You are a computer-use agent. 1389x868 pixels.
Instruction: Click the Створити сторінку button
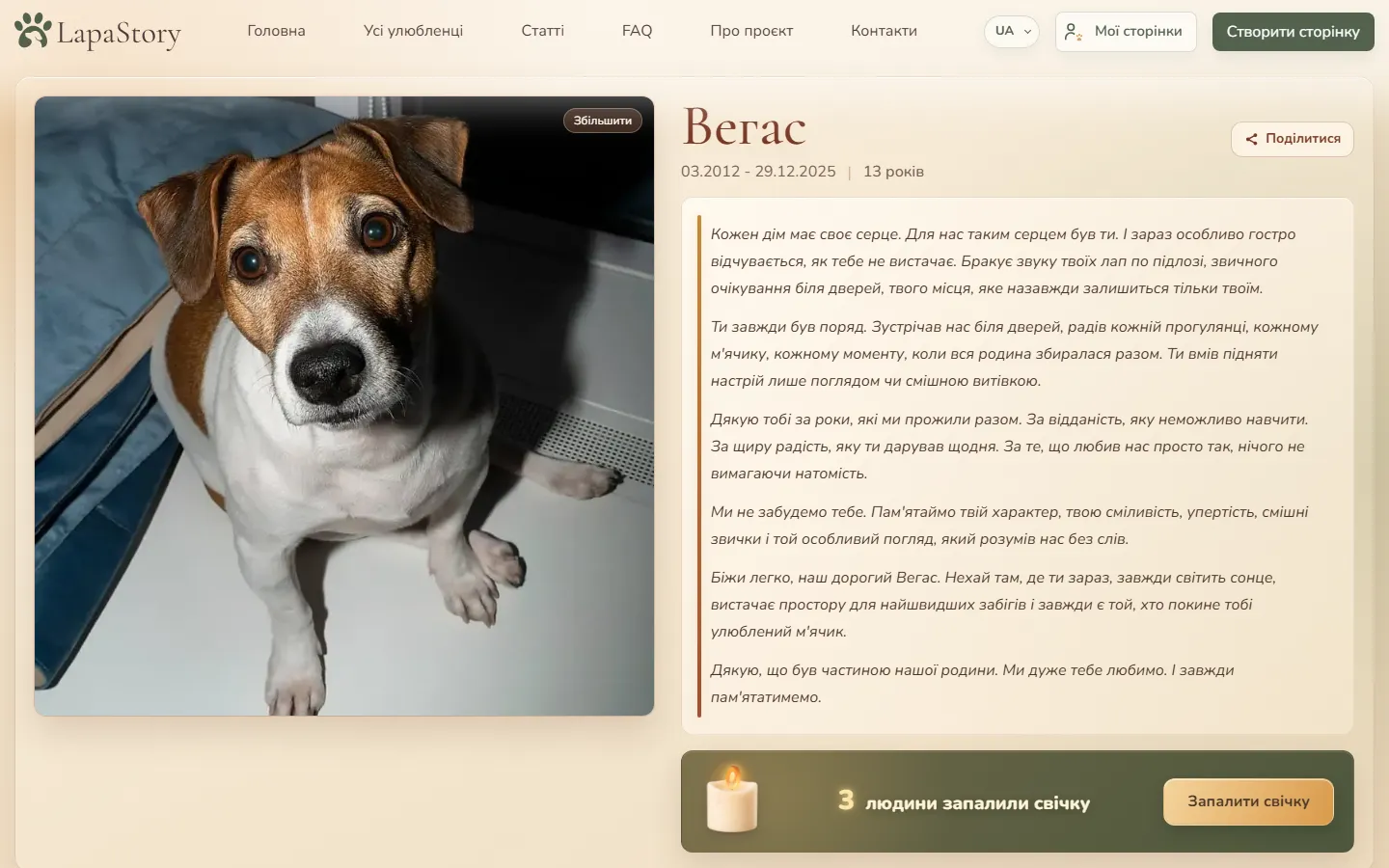coord(1293,32)
